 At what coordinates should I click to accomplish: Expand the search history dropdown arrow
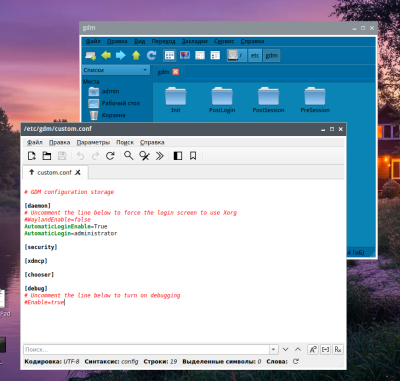273,349
